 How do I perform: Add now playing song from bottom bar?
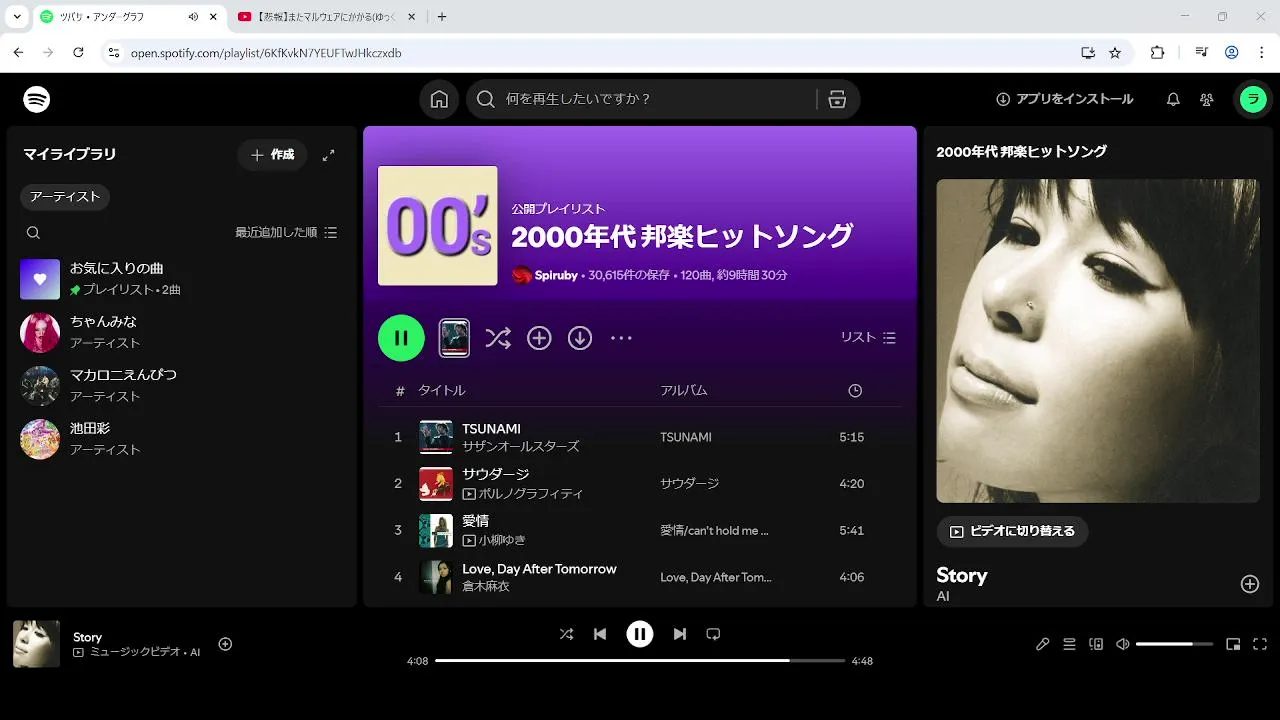225,644
